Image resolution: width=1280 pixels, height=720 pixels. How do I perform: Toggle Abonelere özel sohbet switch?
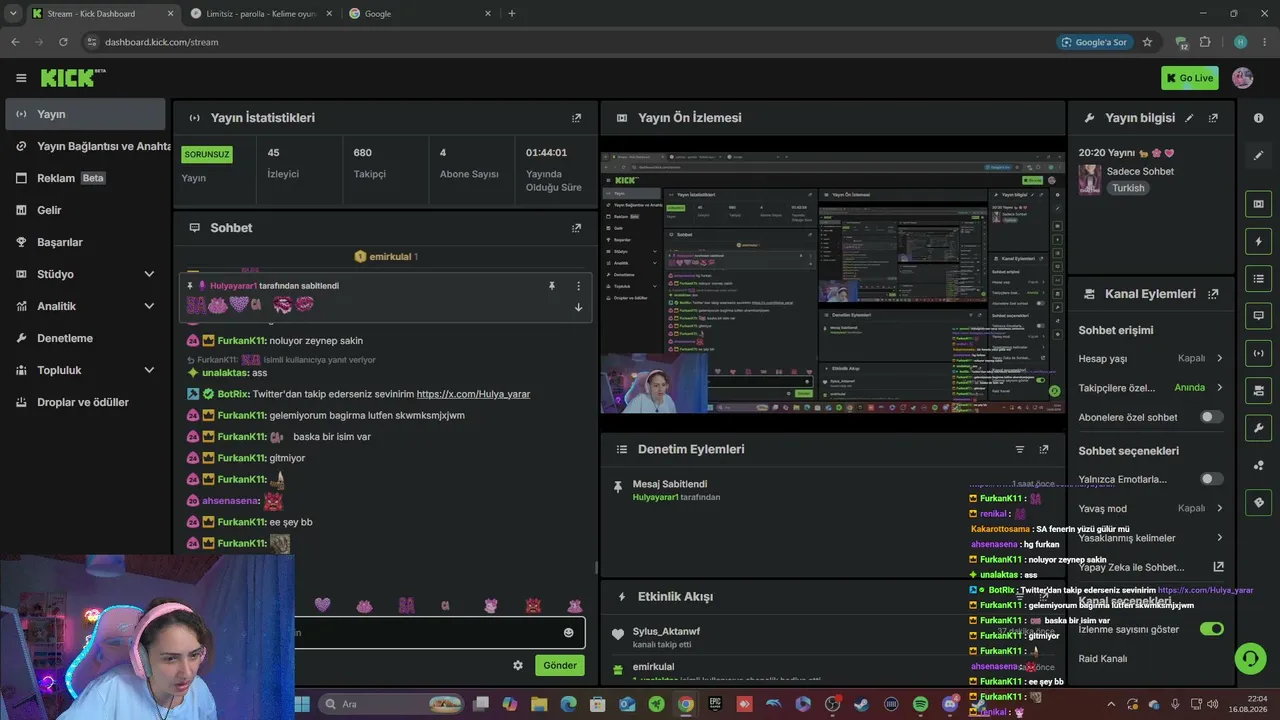coord(1211,417)
